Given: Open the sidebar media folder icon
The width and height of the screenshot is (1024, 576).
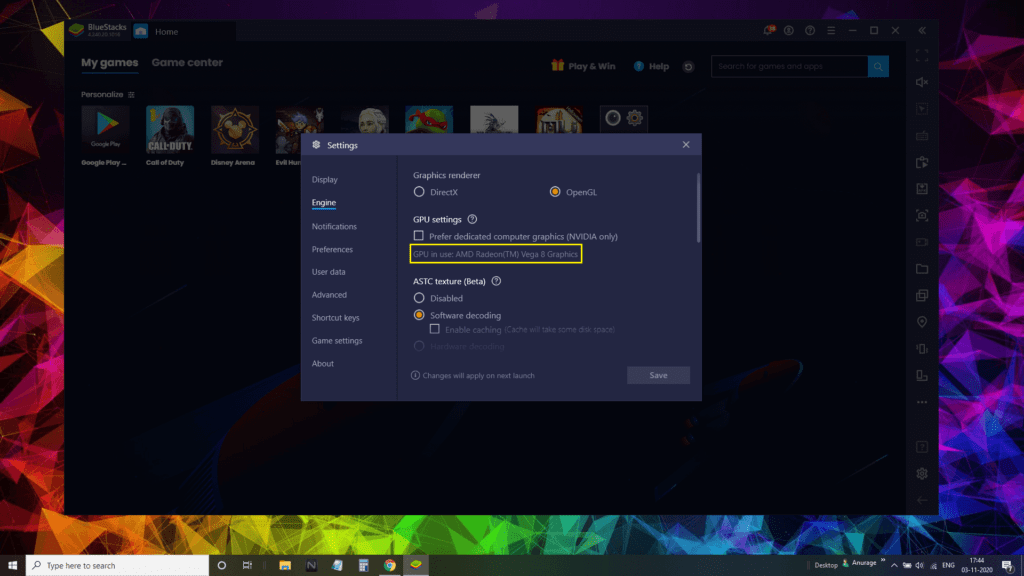Looking at the screenshot, I should pyautogui.click(x=922, y=269).
